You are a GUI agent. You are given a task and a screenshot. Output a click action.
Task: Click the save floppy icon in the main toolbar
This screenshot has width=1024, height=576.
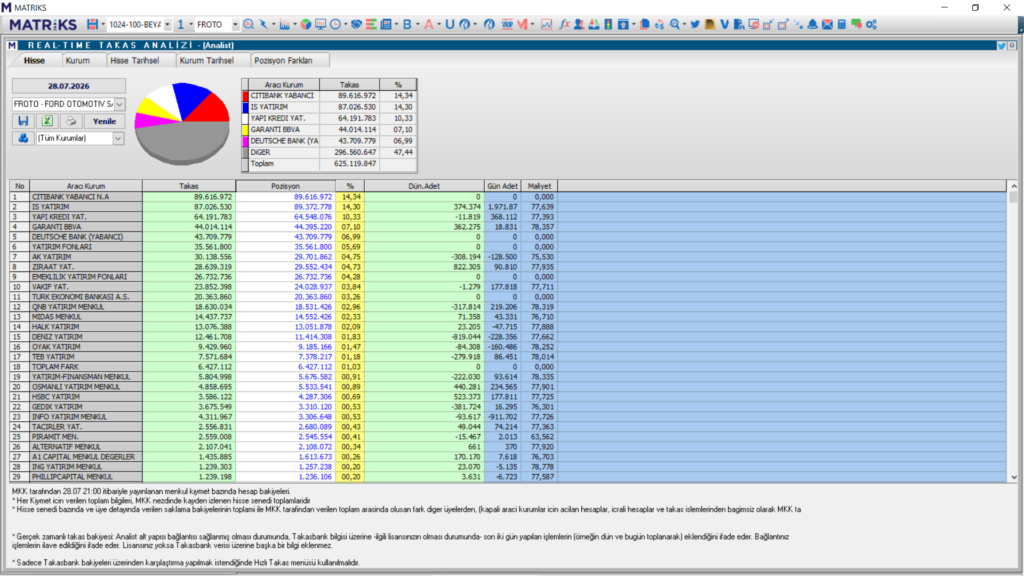pos(92,24)
